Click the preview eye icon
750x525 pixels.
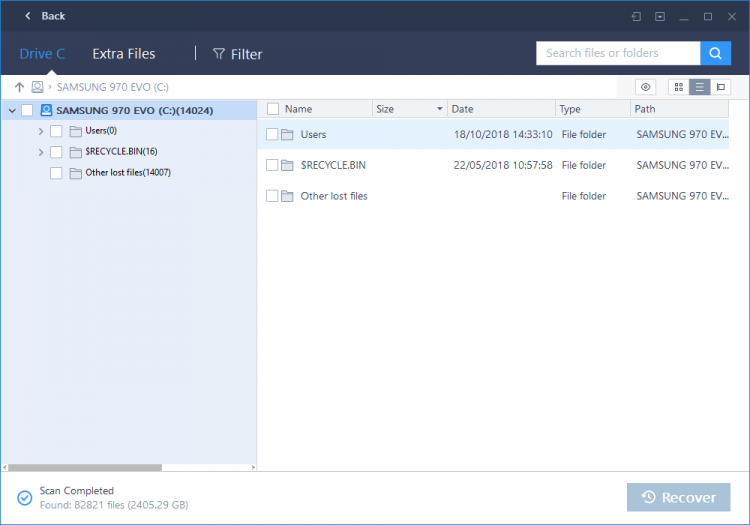point(645,87)
